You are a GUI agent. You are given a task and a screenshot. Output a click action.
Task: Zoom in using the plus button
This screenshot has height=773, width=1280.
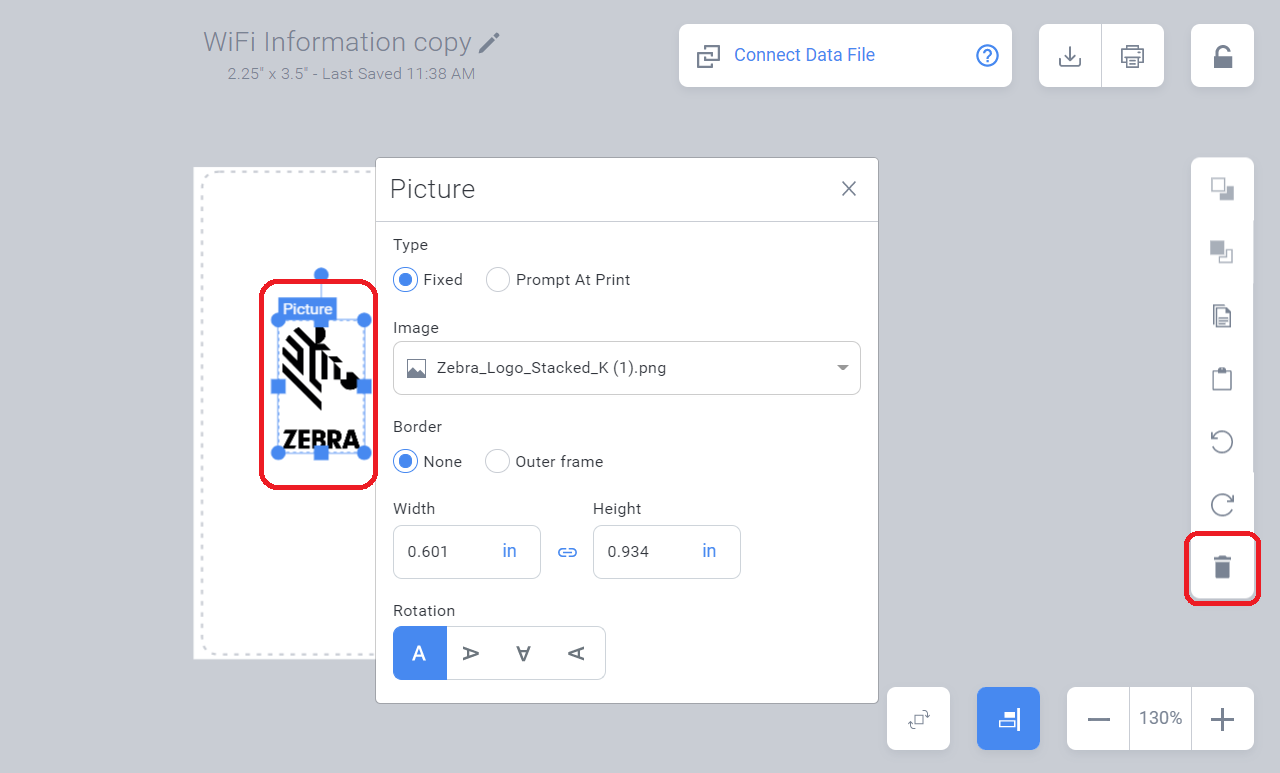click(x=1222, y=718)
